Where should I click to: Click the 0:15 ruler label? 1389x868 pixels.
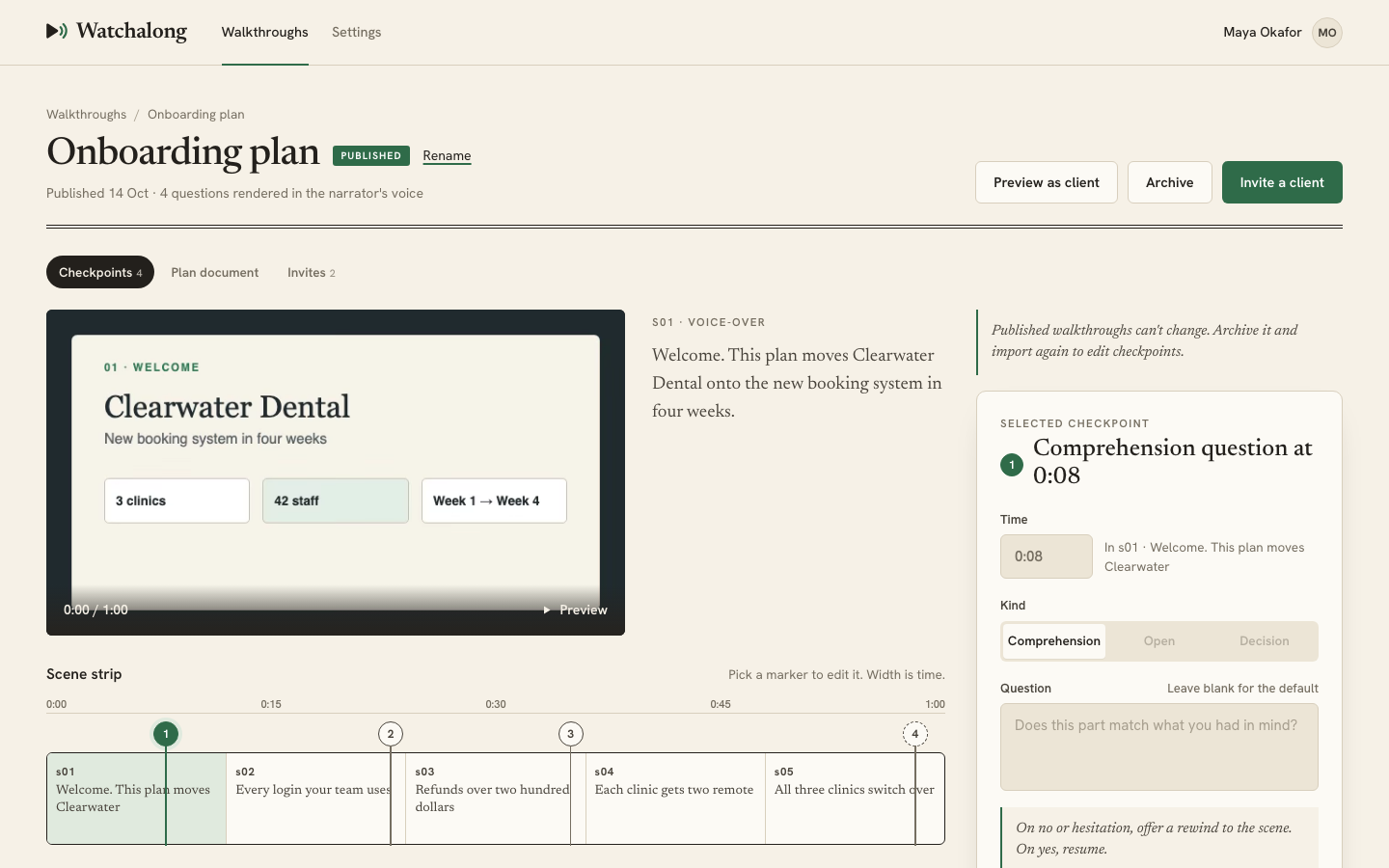point(271,704)
